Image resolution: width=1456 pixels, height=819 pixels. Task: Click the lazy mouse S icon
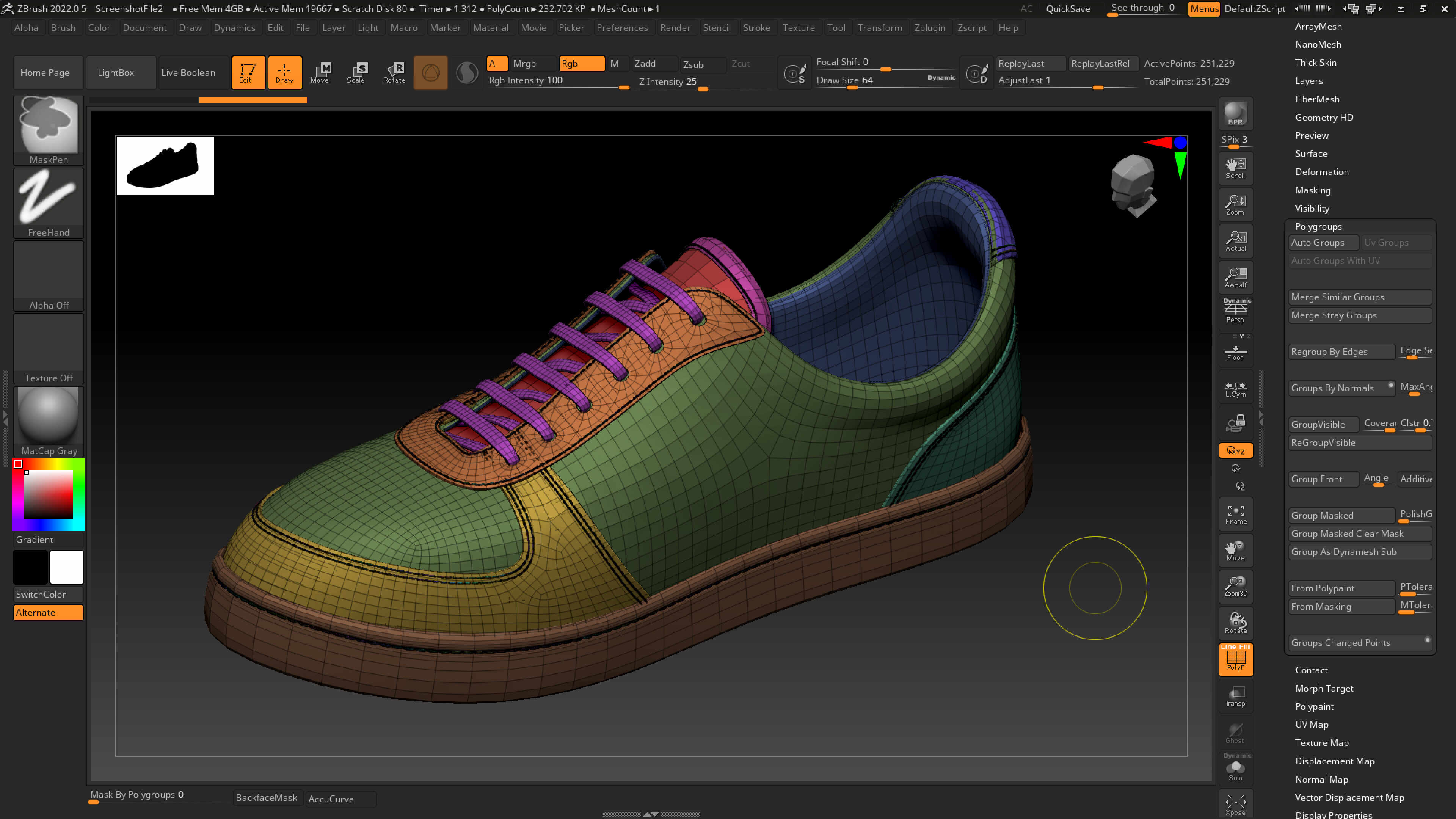795,74
